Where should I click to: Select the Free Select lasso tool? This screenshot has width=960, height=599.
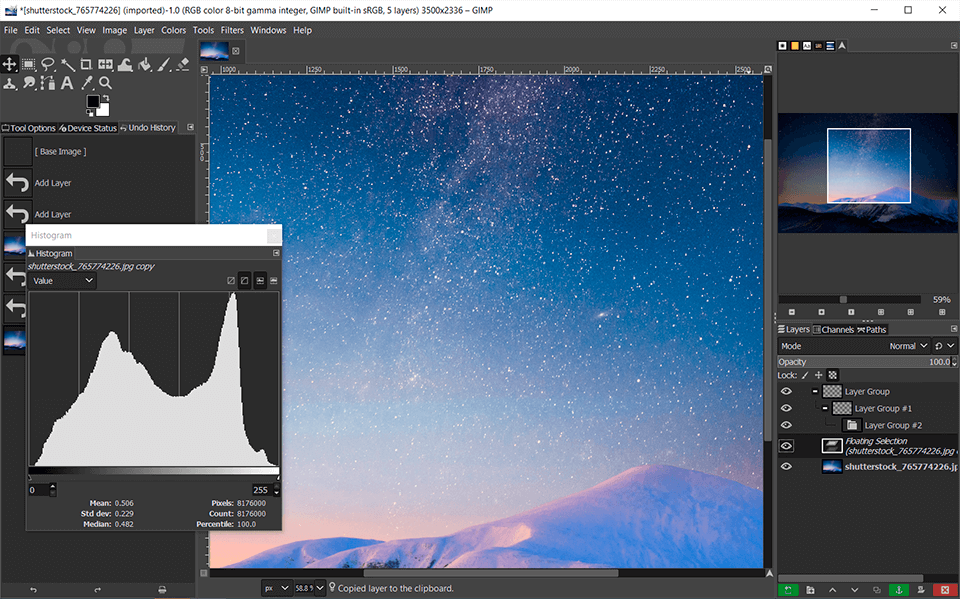[x=47, y=64]
